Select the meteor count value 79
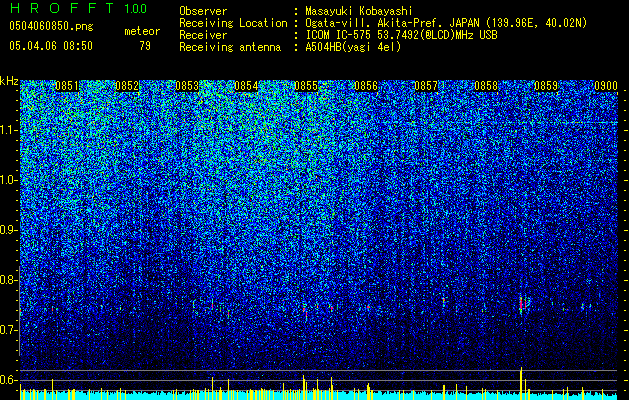The height and width of the screenshot is (400, 629). pos(145,46)
